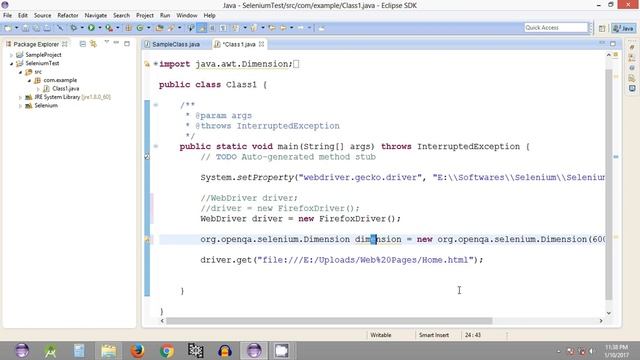Select com.example package in tree
This screenshot has height=360, width=640.
[60, 80]
